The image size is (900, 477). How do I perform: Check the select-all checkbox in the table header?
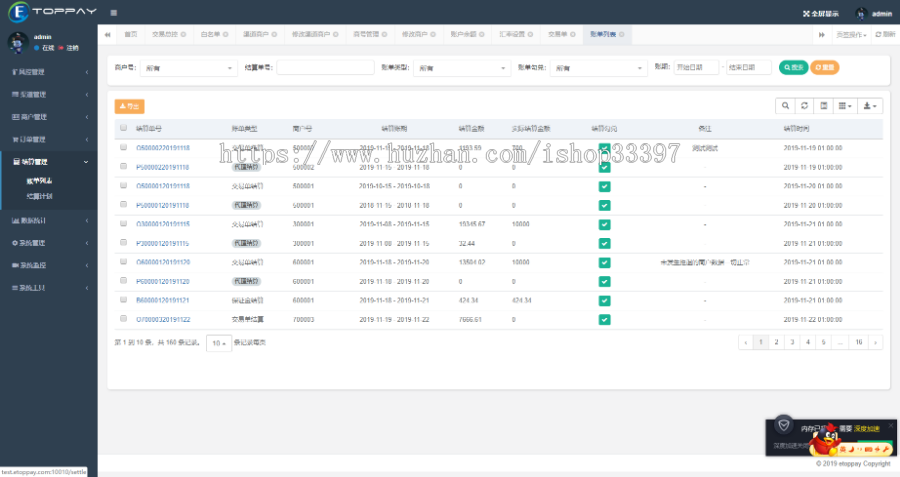123,128
